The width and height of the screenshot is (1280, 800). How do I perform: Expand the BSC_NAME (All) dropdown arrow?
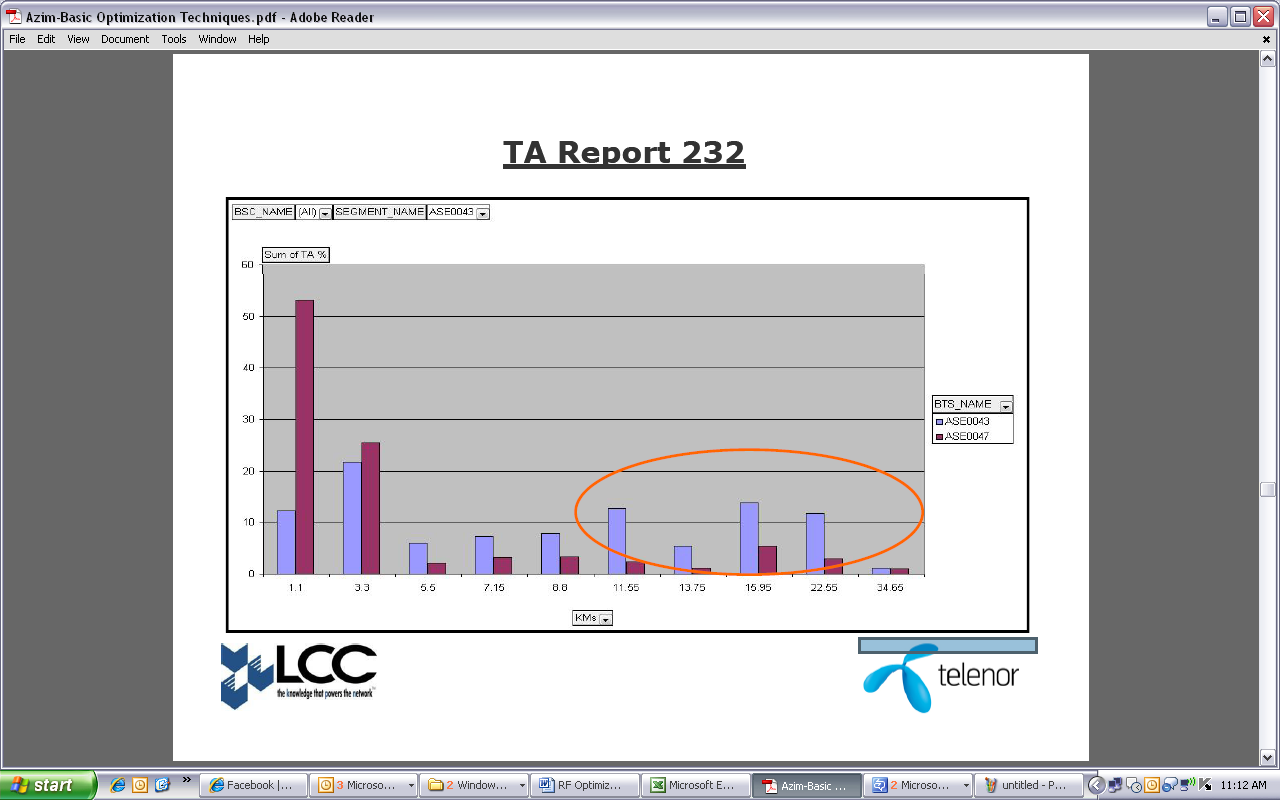325,213
